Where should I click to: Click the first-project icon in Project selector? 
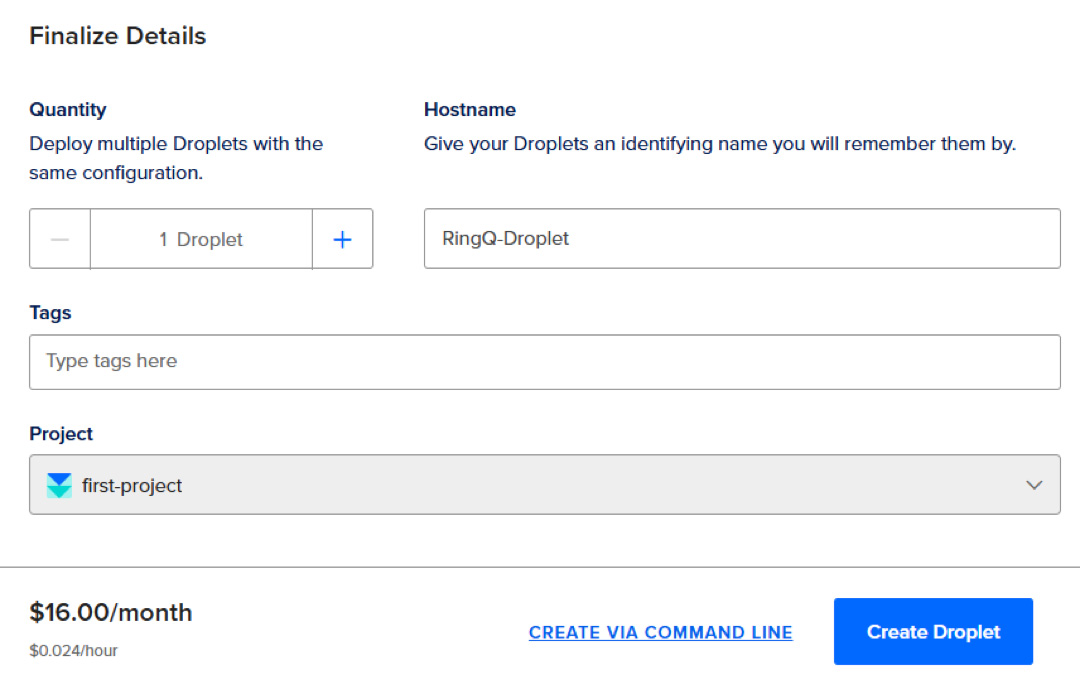57,485
